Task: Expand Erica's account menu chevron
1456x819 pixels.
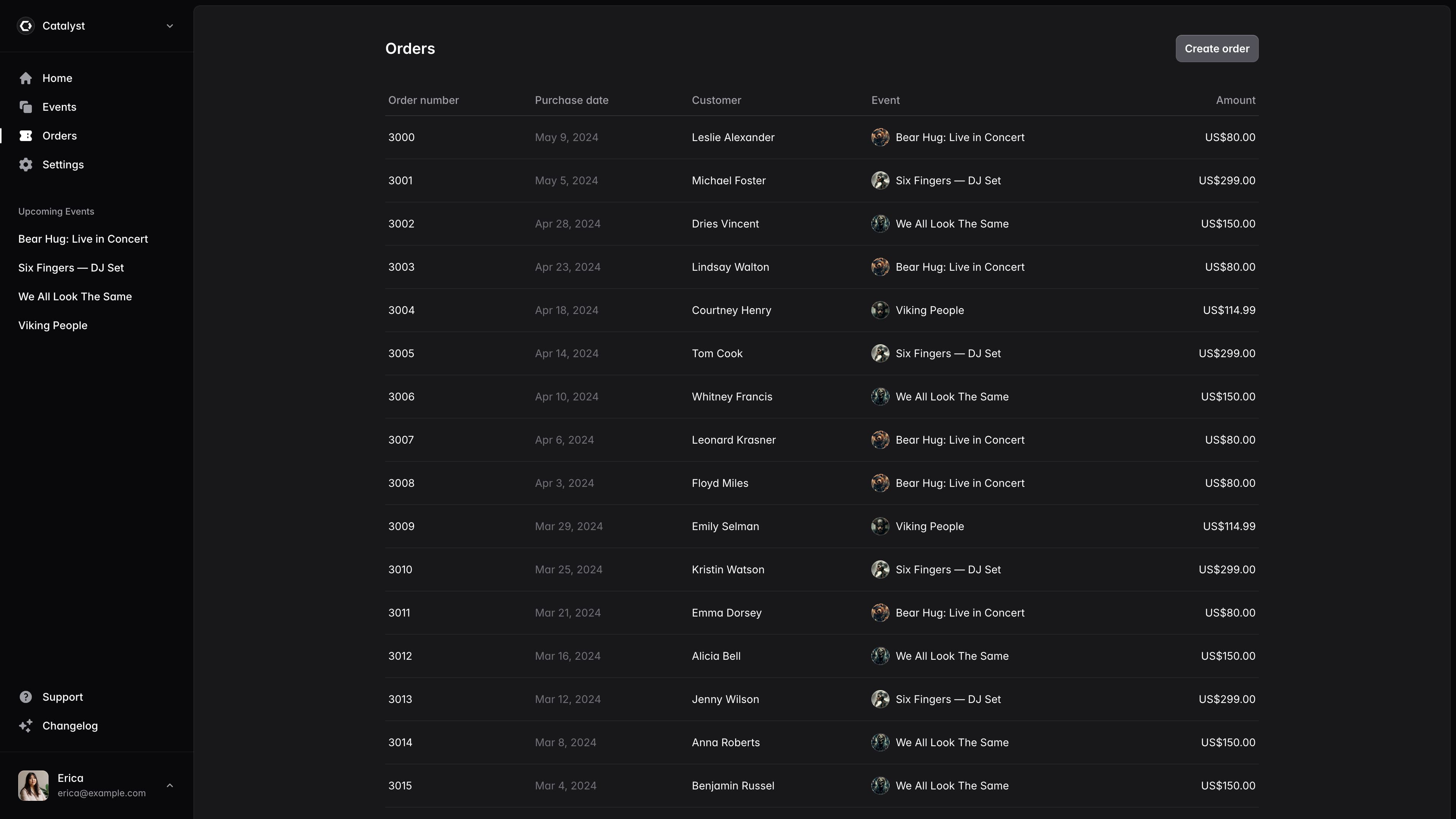Action: [x=169, y=785]
